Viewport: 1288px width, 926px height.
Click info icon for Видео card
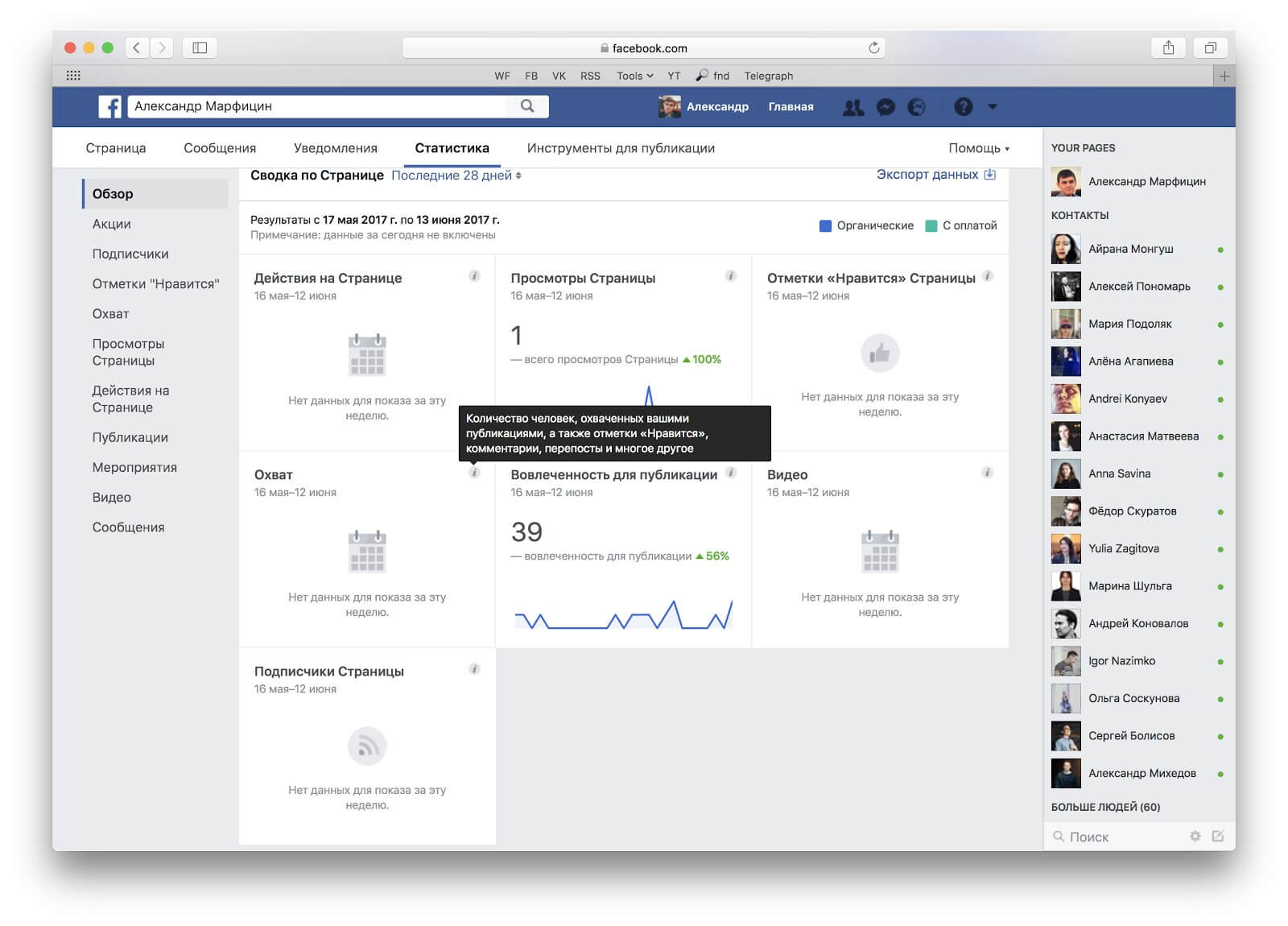tap(988, 473)
